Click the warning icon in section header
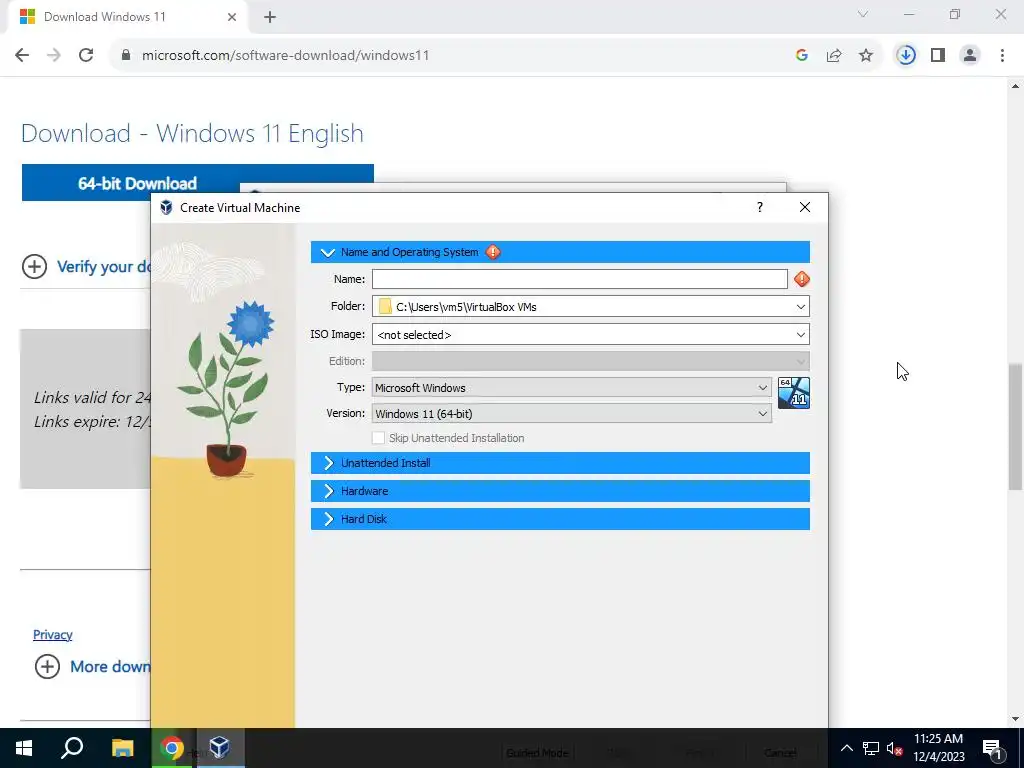The width and height of the screenshot is (1024, 768). click(x=493, y=252)
